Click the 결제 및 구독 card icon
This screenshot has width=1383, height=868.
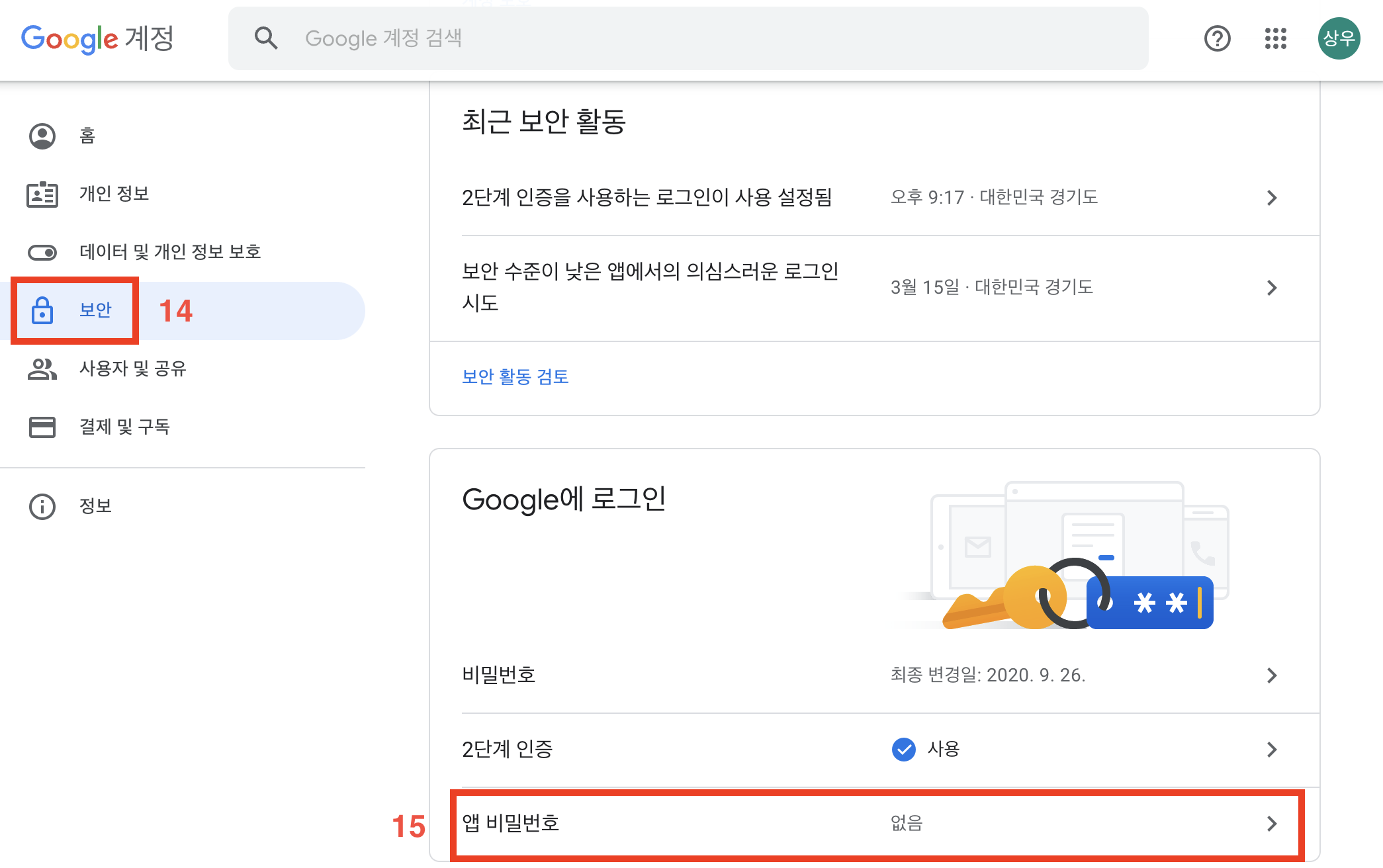(x=42, y=427)
